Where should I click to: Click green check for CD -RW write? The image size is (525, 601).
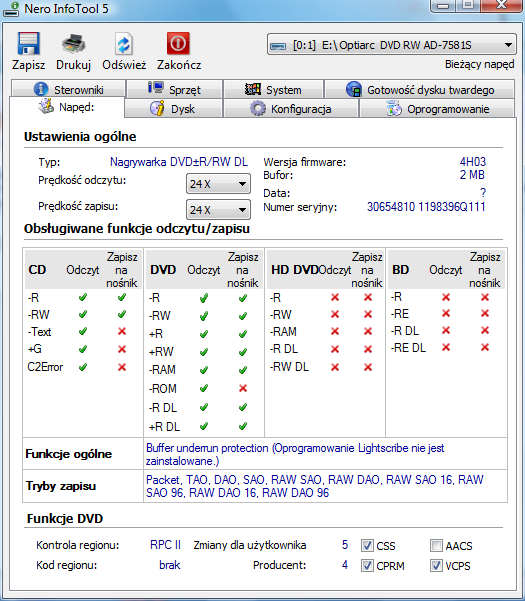point(122,314)
